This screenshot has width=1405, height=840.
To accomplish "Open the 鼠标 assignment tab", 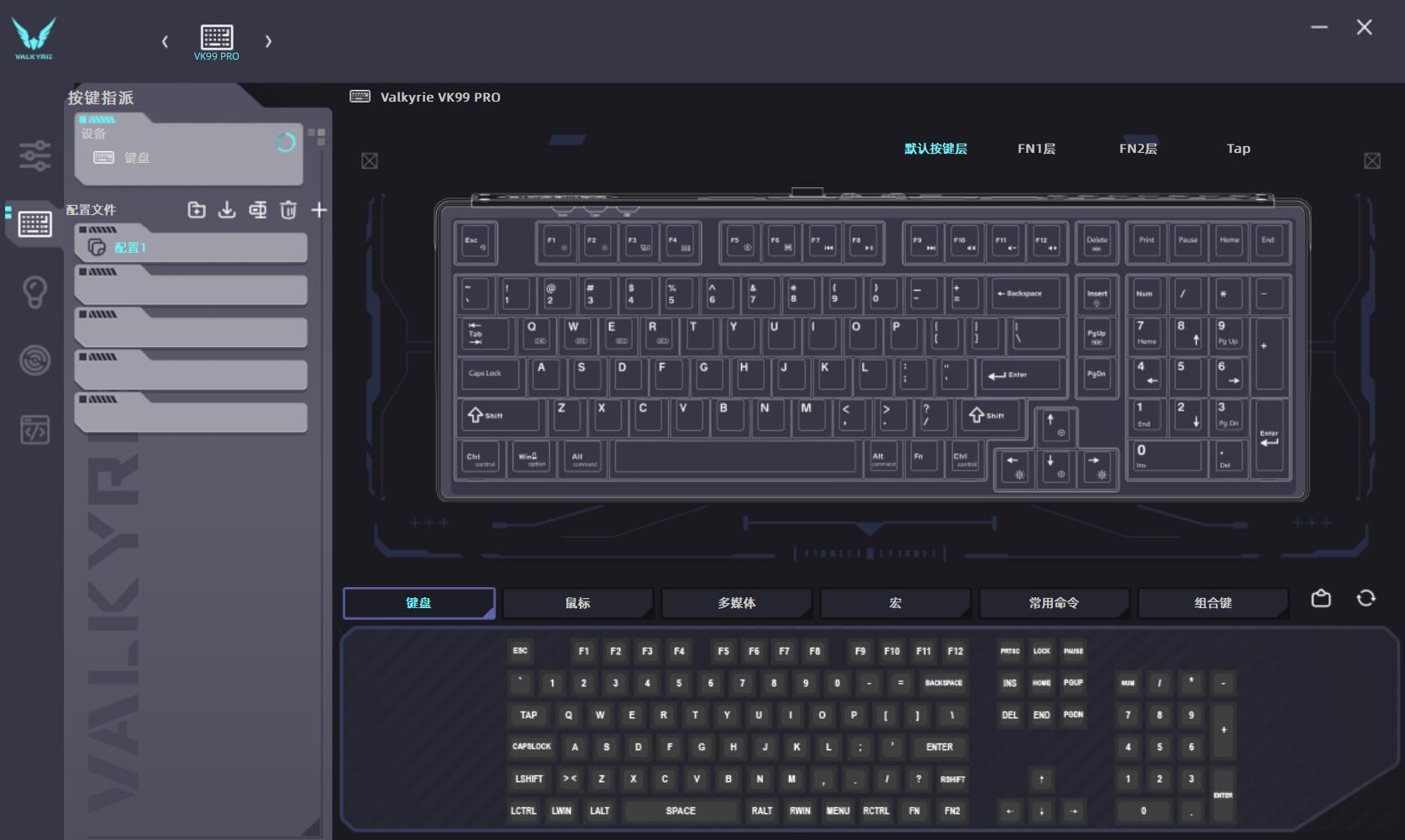I will pyautogui.click(x=577, y=603).
